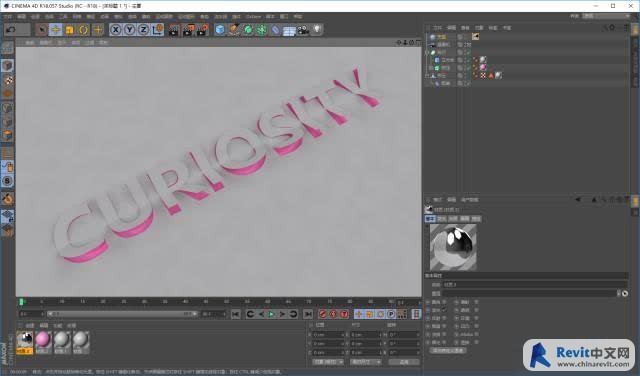Open the Floor environment icon
The image size is (640, 376).
(x=289, y=31)
